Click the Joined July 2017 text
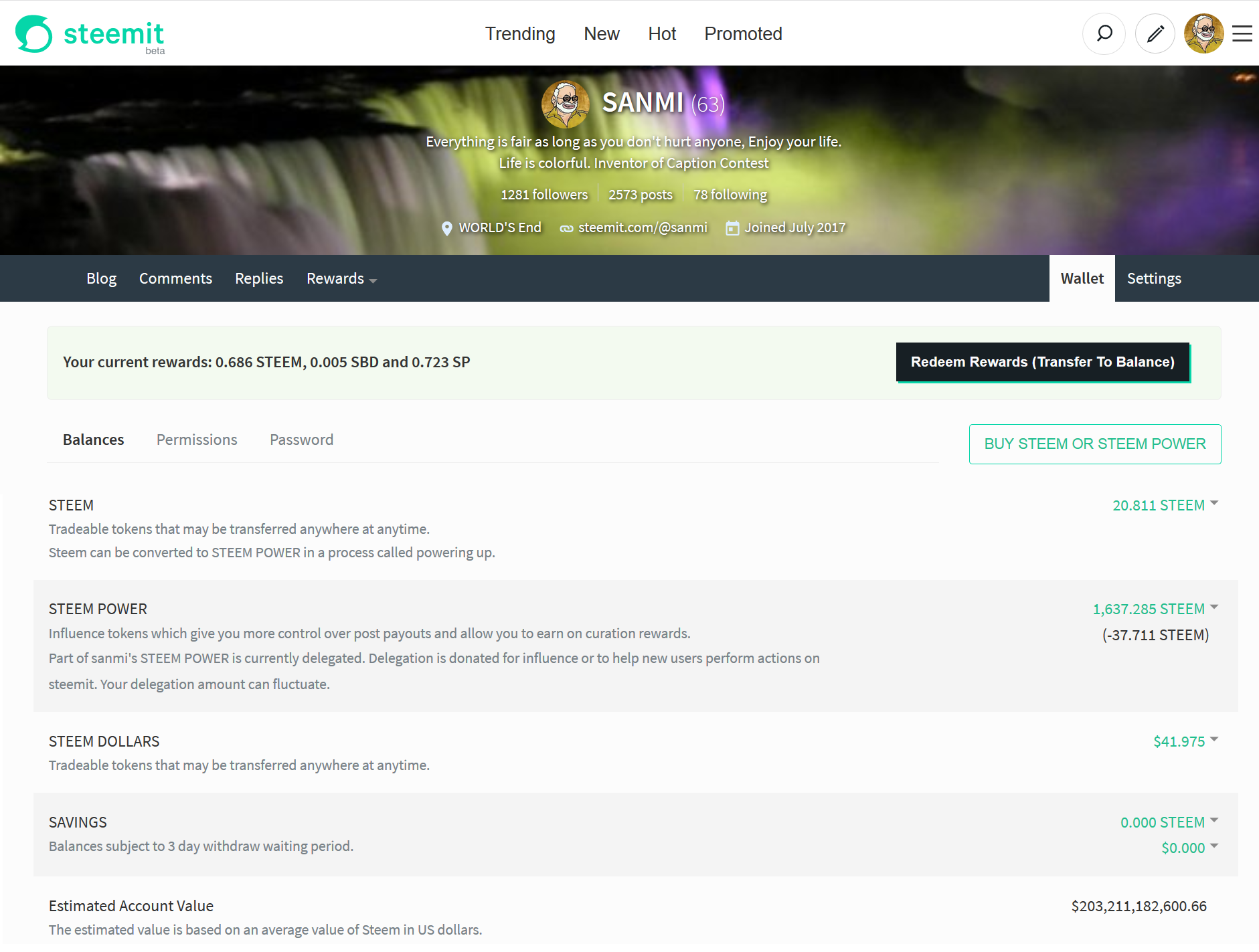1259x952 pixels. pos(795,227)
